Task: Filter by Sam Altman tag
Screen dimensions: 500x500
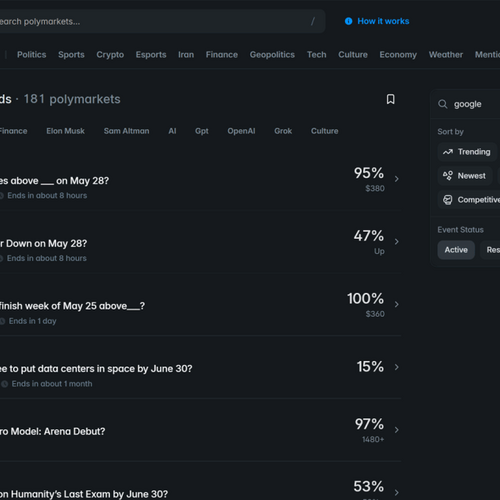Action: (x=126, y=131)
